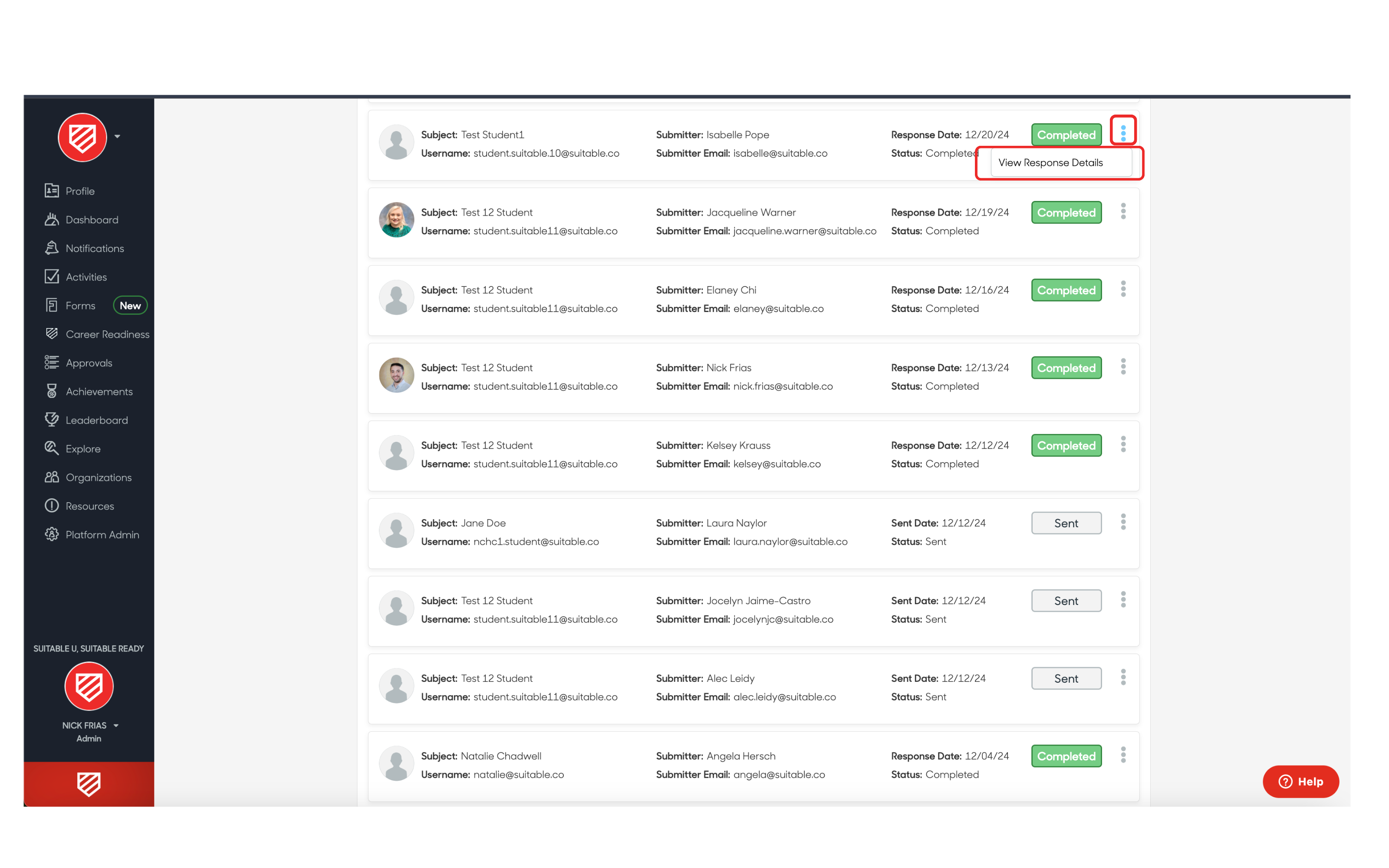Open Platform Admin gear in sidebar
Viewport: 1389px width, 868px height.
point(52,534)
